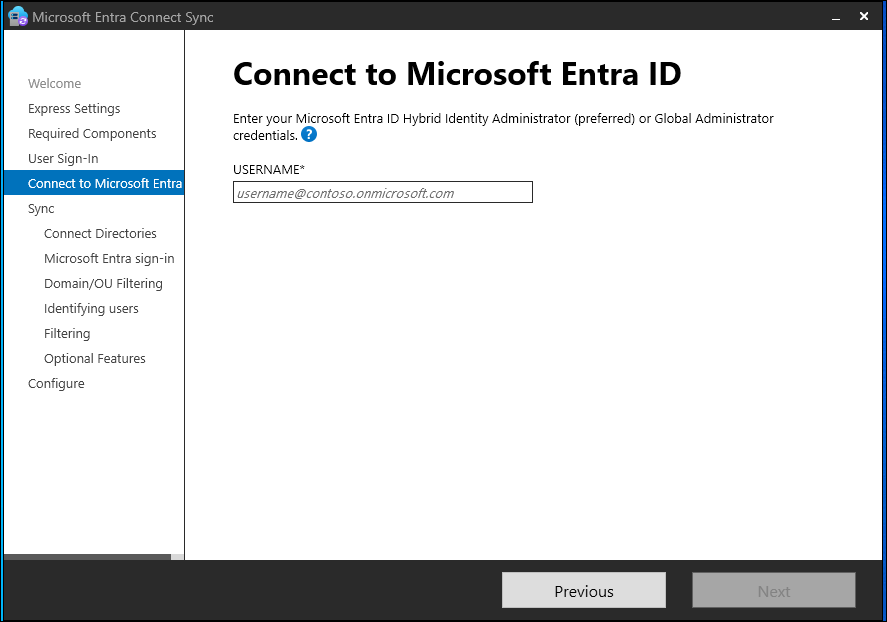
Task: Click the Microsoft Entra Connect Sync title icon
Action: point(17,17)
